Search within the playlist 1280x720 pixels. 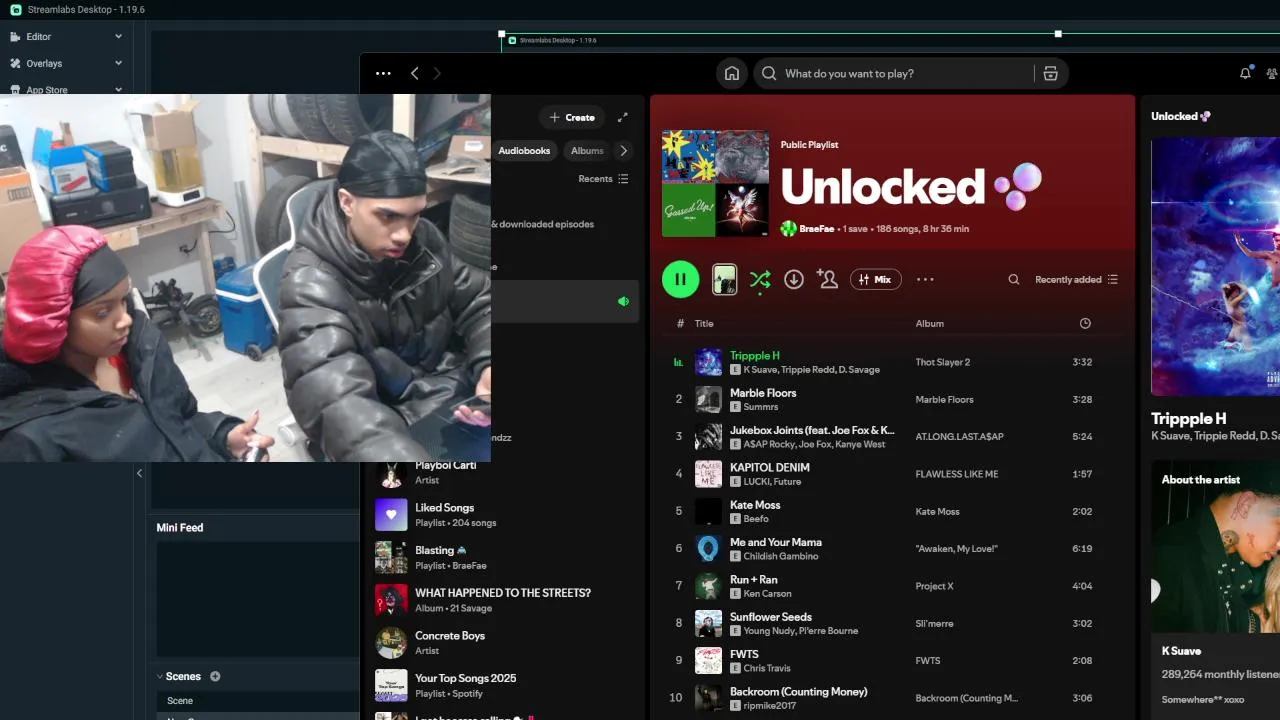(x=1014, y=280)
